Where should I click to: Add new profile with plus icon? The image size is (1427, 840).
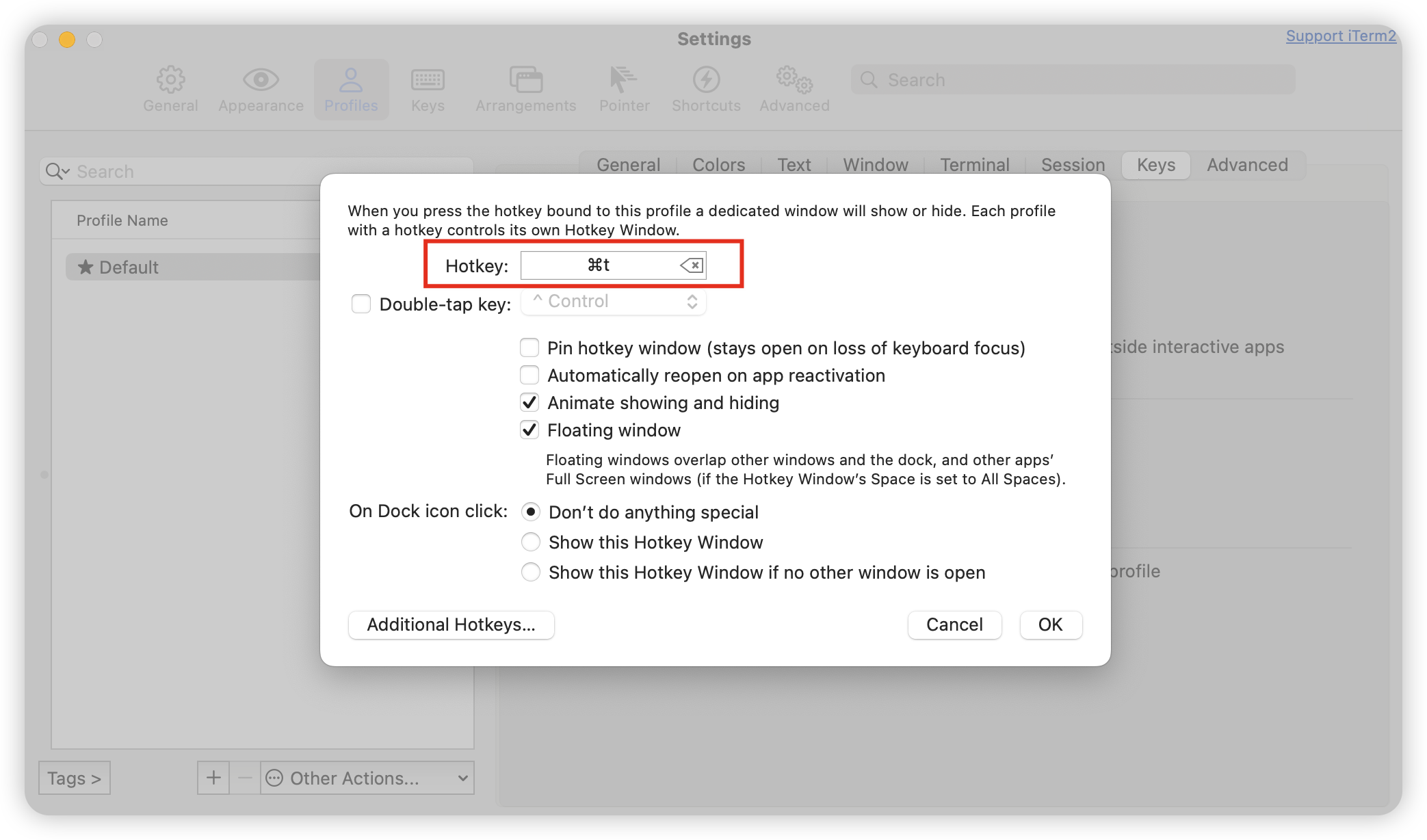coord(213,778)
